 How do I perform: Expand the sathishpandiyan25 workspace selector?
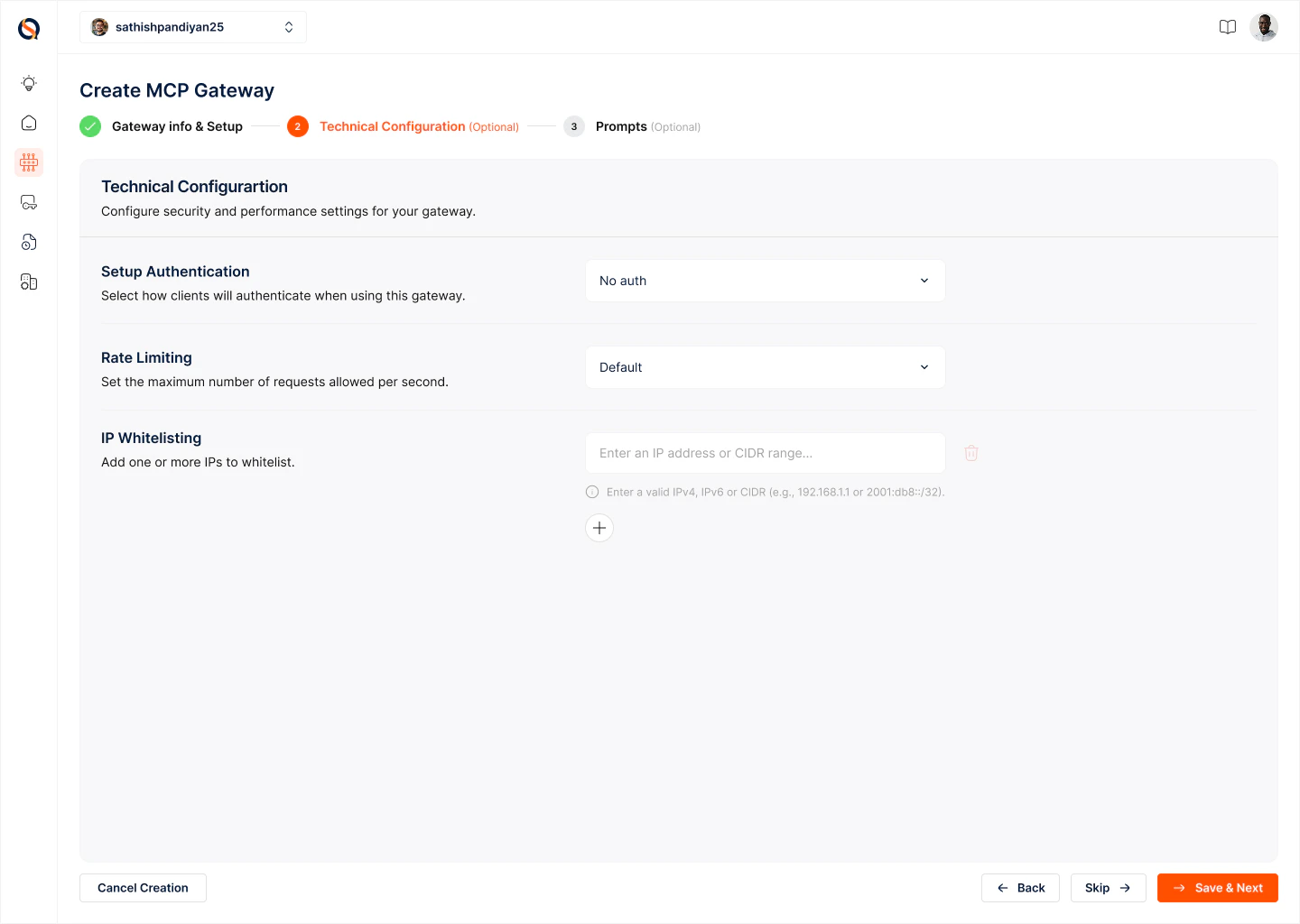(192, 26)
